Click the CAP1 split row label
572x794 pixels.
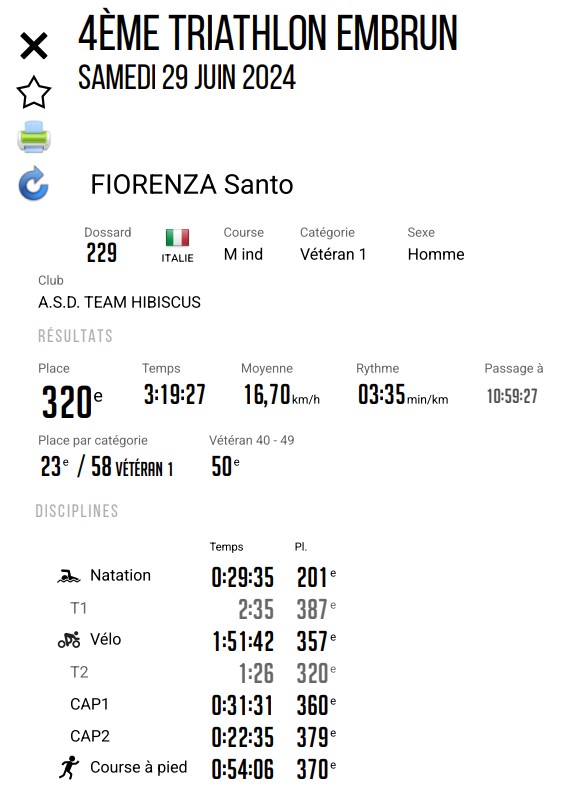pos(90,704)
